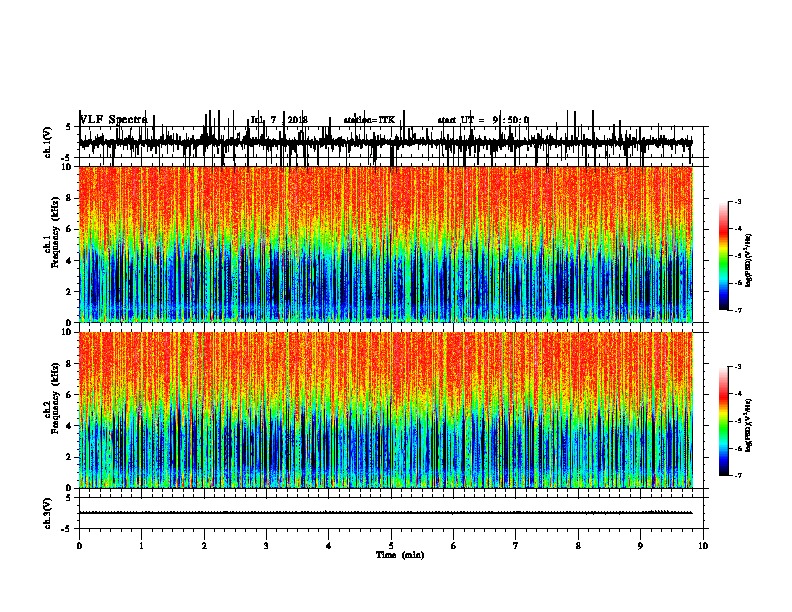Click time axis tick label "3"
792x612 pixels.
click(x=267, y=546)
